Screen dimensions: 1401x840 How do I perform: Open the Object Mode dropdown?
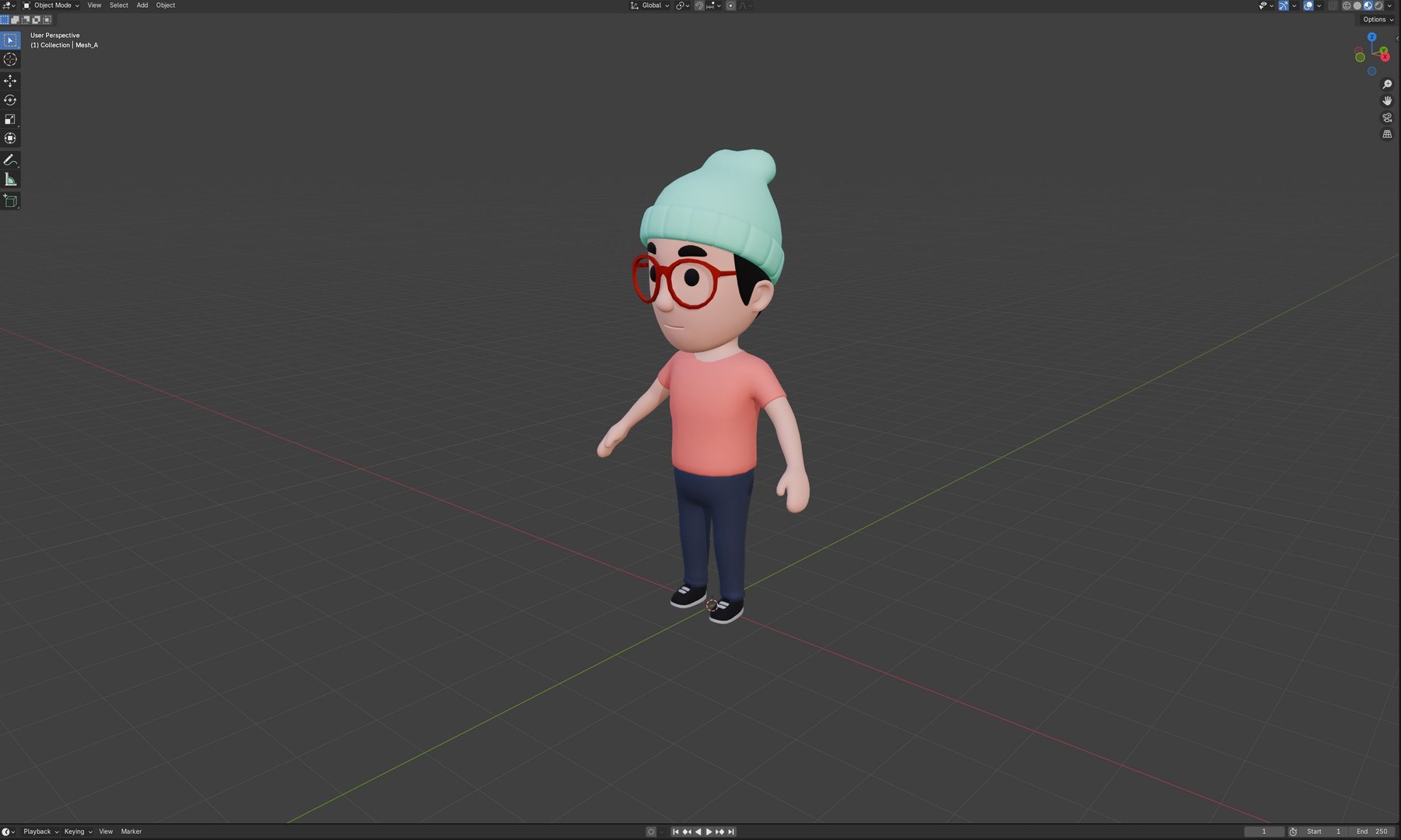(51, 5)
